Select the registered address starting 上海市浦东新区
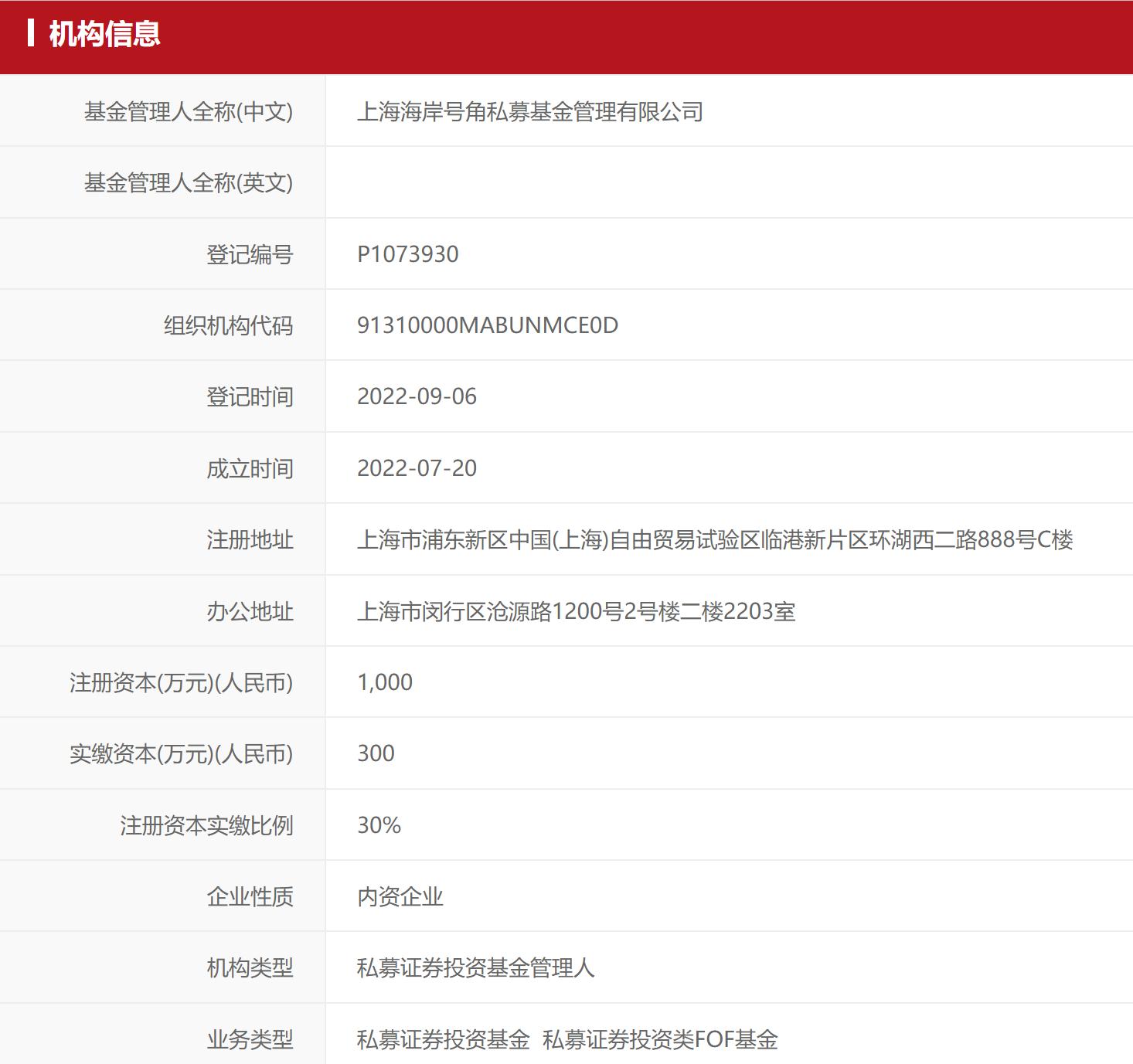This screenshot has width=1133, height=1064. (715, 539)
